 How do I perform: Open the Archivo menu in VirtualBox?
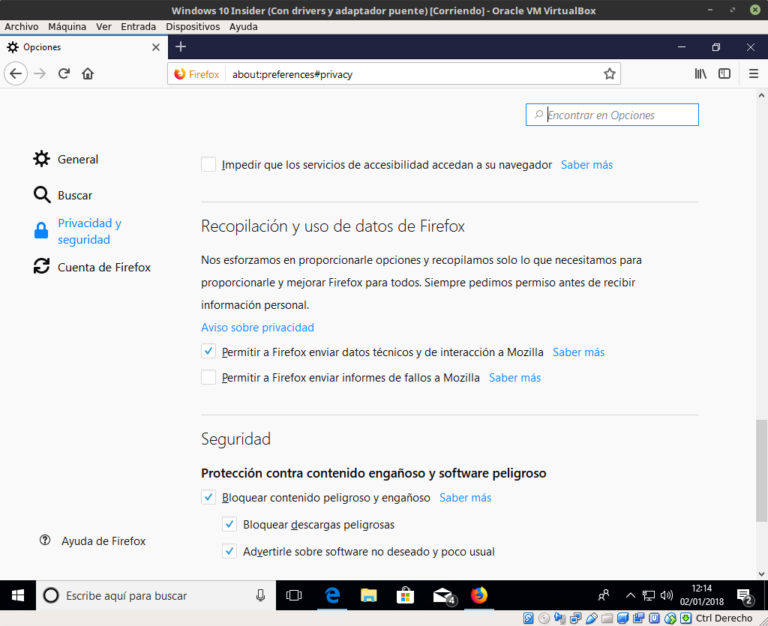21,26
